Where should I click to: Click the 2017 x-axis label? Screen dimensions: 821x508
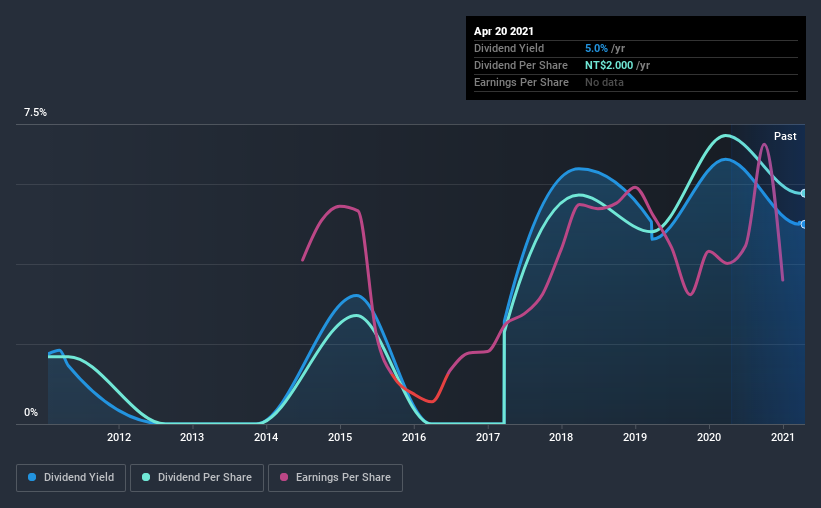487,437
